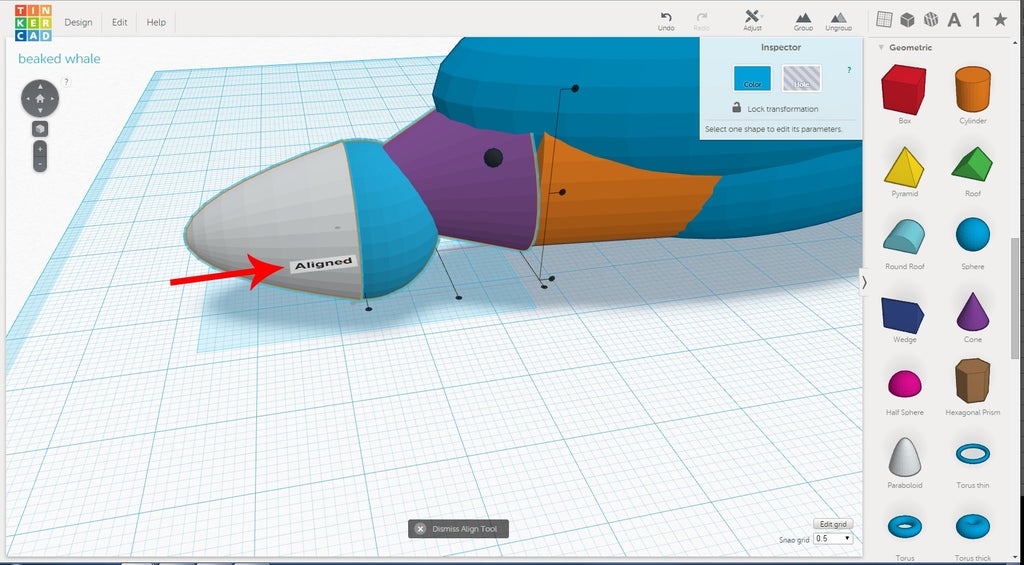Pick the yellow Pyramid shape
The width and height of the screenshot is (1024, 565).
pos(904,167)
